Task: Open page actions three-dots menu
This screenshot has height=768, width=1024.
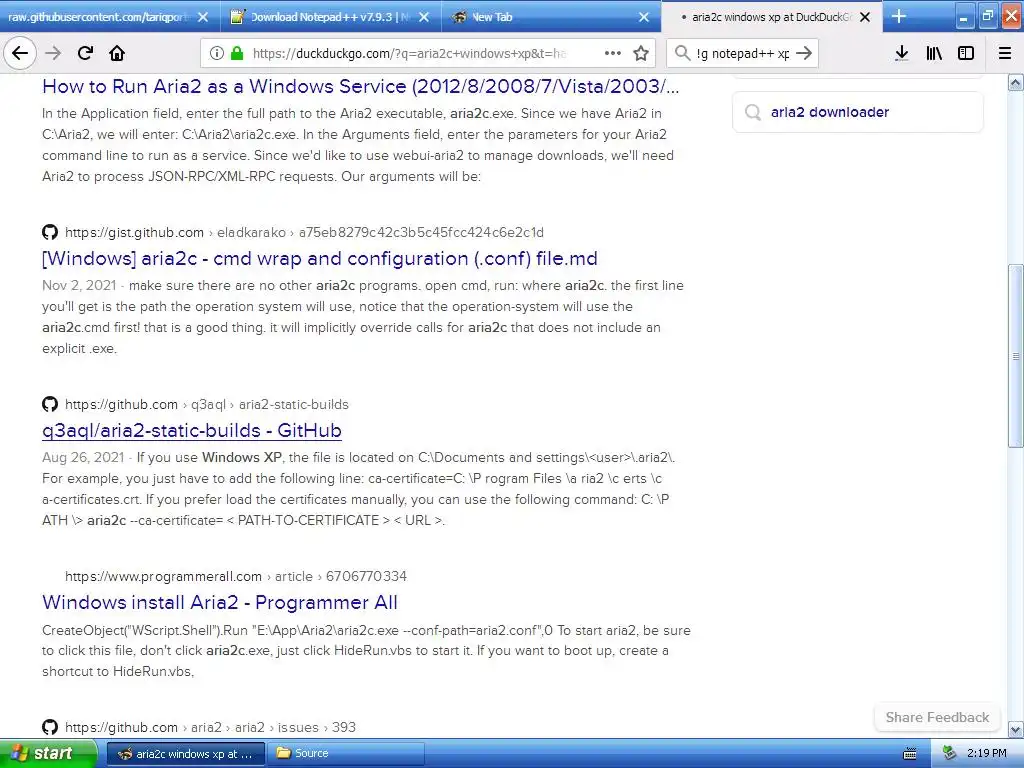Action: click(x=613, y=53)
